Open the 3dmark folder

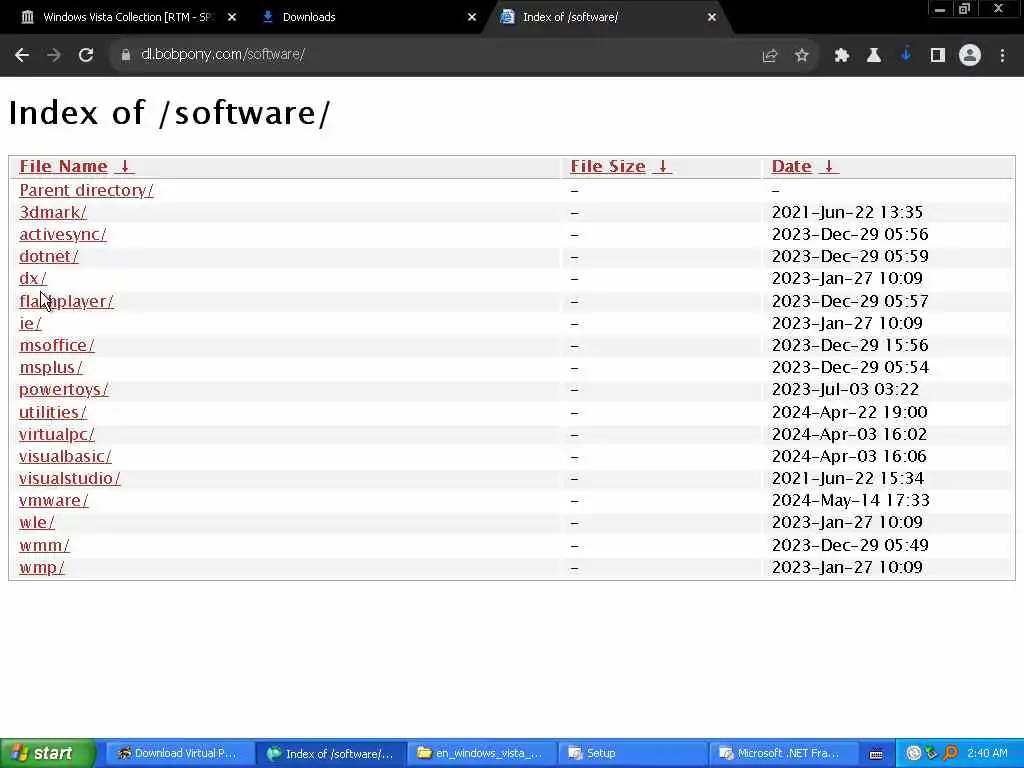[53, 212]
